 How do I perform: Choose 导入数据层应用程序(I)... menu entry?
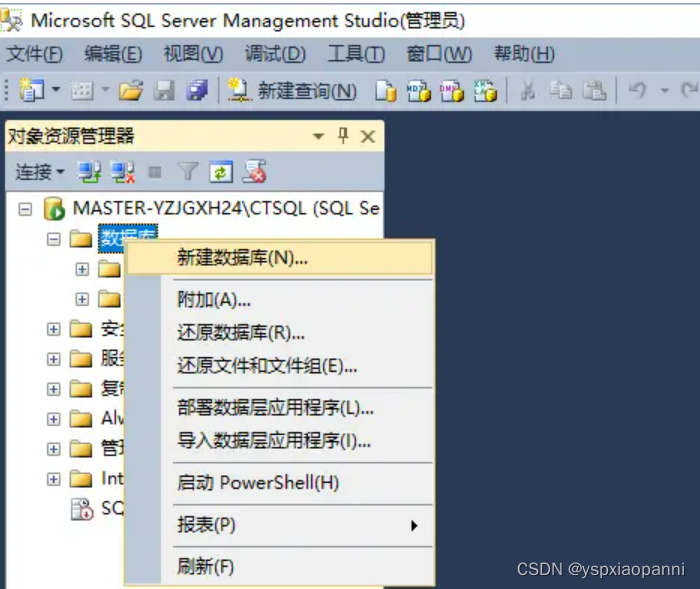pos(280,441)
